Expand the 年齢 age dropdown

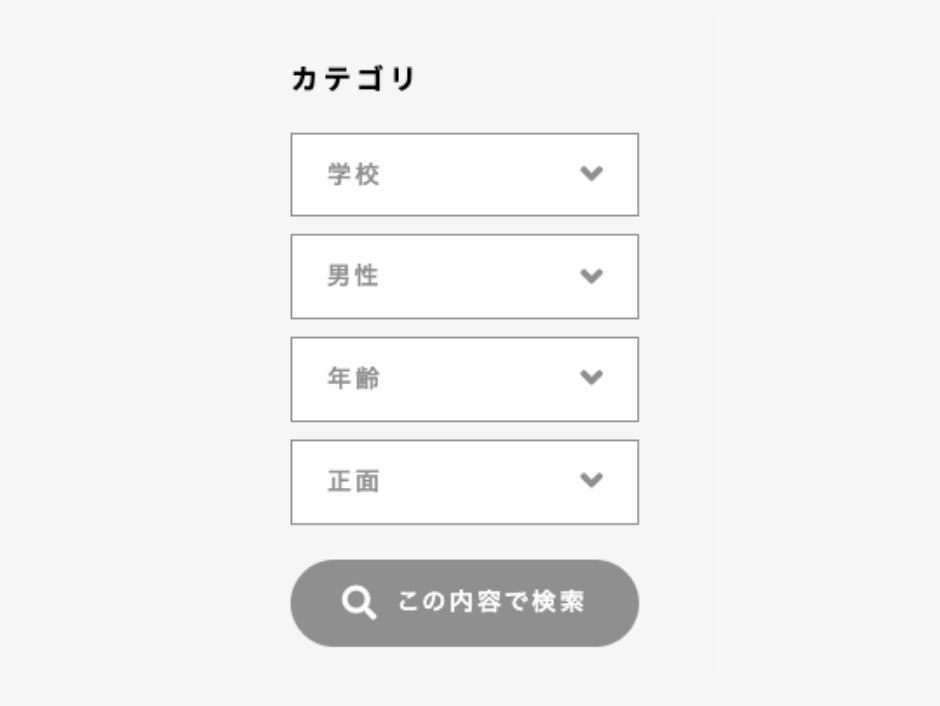click(464, 378)
